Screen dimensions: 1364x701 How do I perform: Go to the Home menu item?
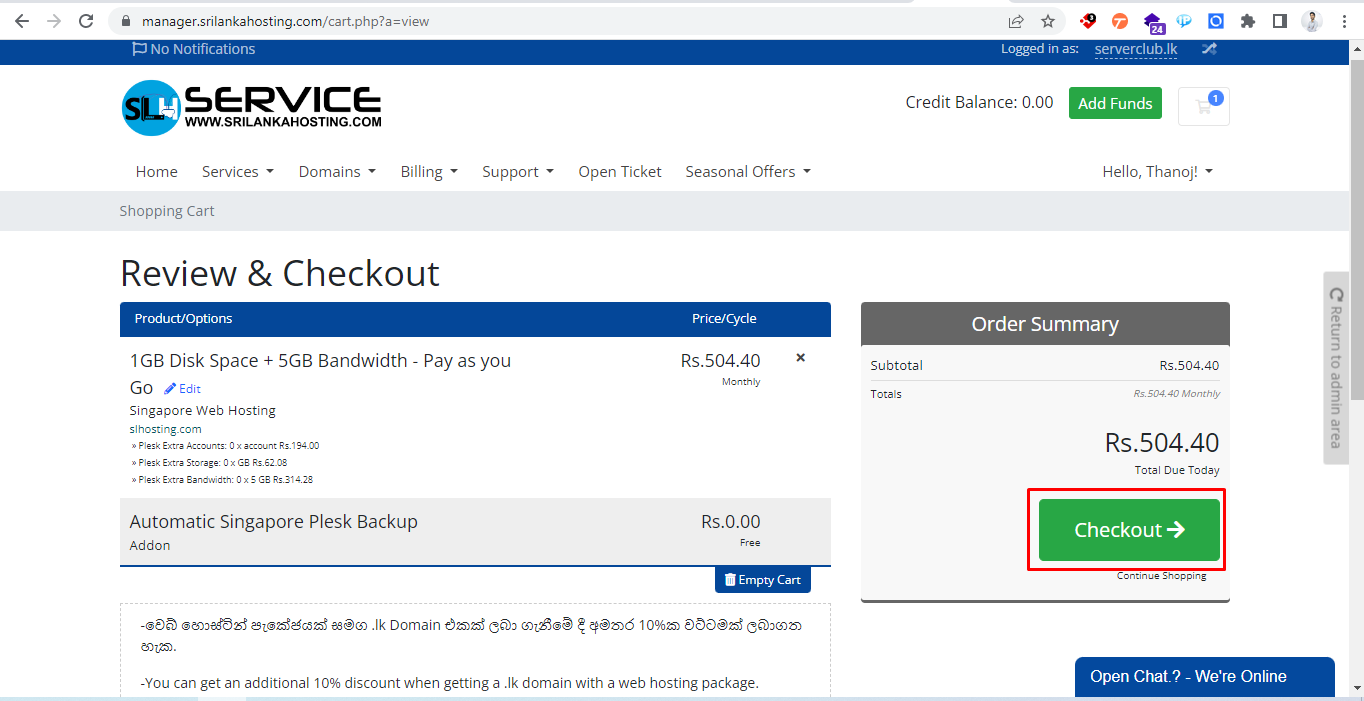click(156, 172)
